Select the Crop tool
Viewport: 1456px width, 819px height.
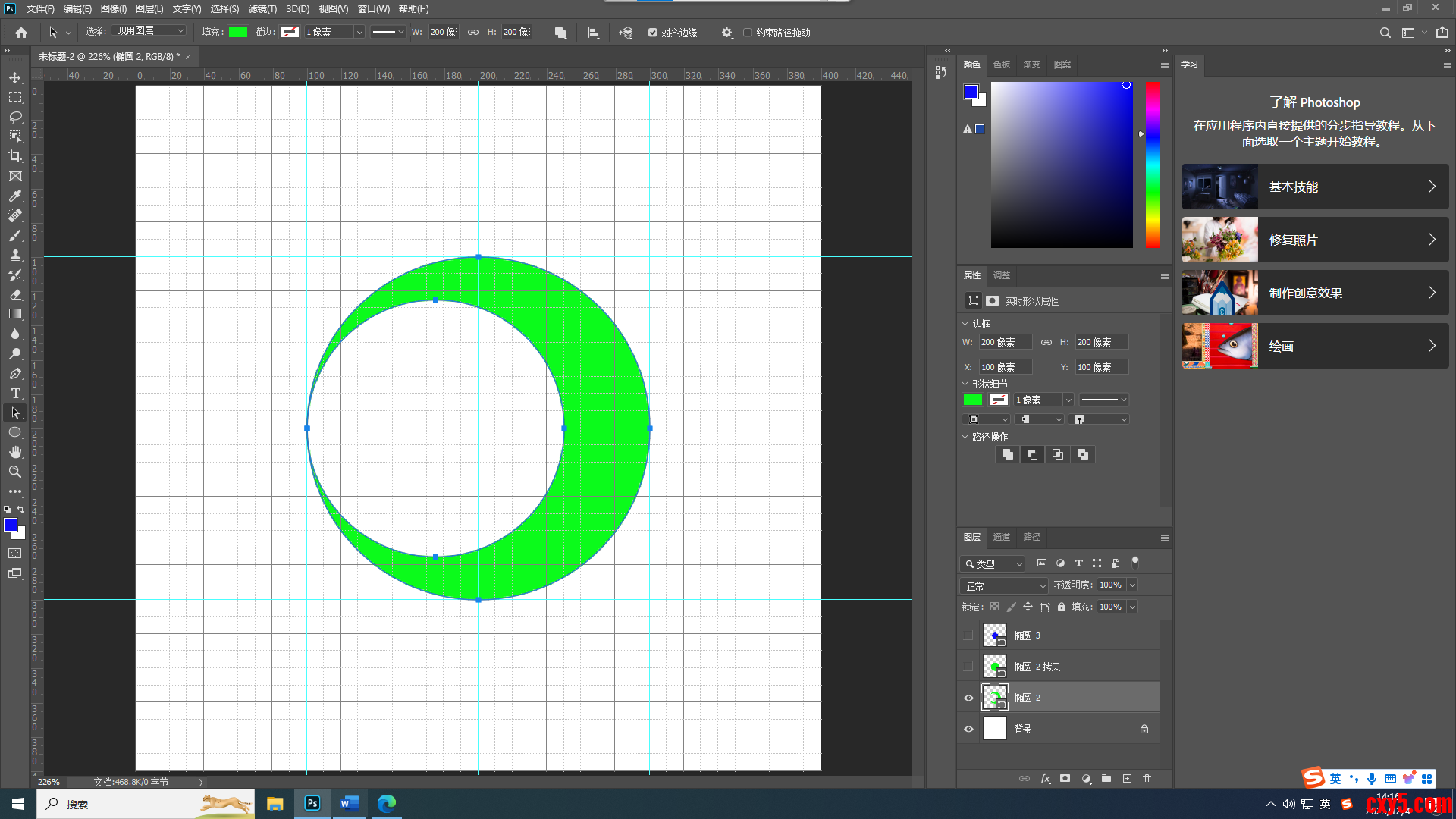click(x=15, y=156)
